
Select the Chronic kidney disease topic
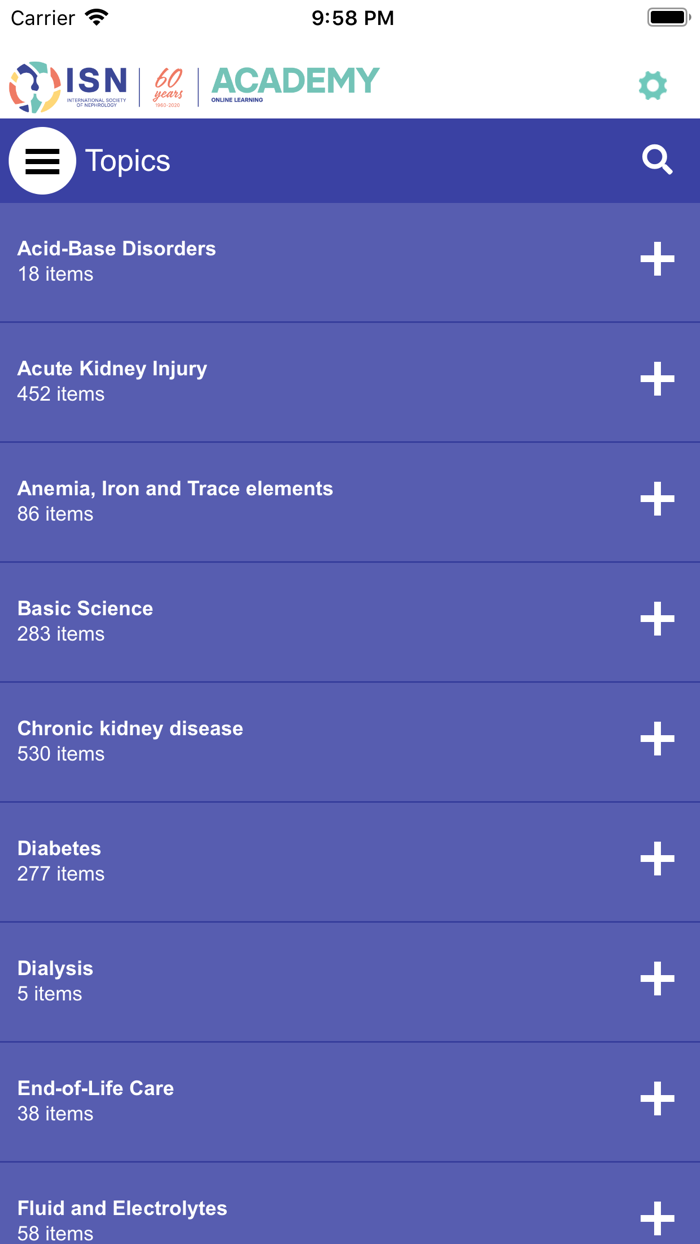130,729
